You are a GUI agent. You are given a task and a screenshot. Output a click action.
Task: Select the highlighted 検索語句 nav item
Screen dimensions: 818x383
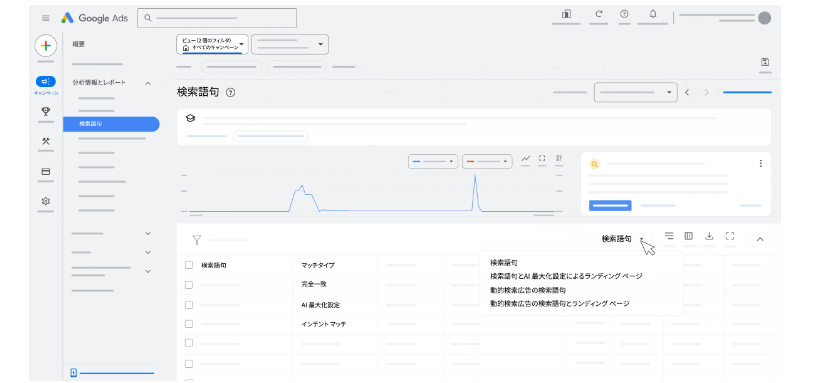111,124
